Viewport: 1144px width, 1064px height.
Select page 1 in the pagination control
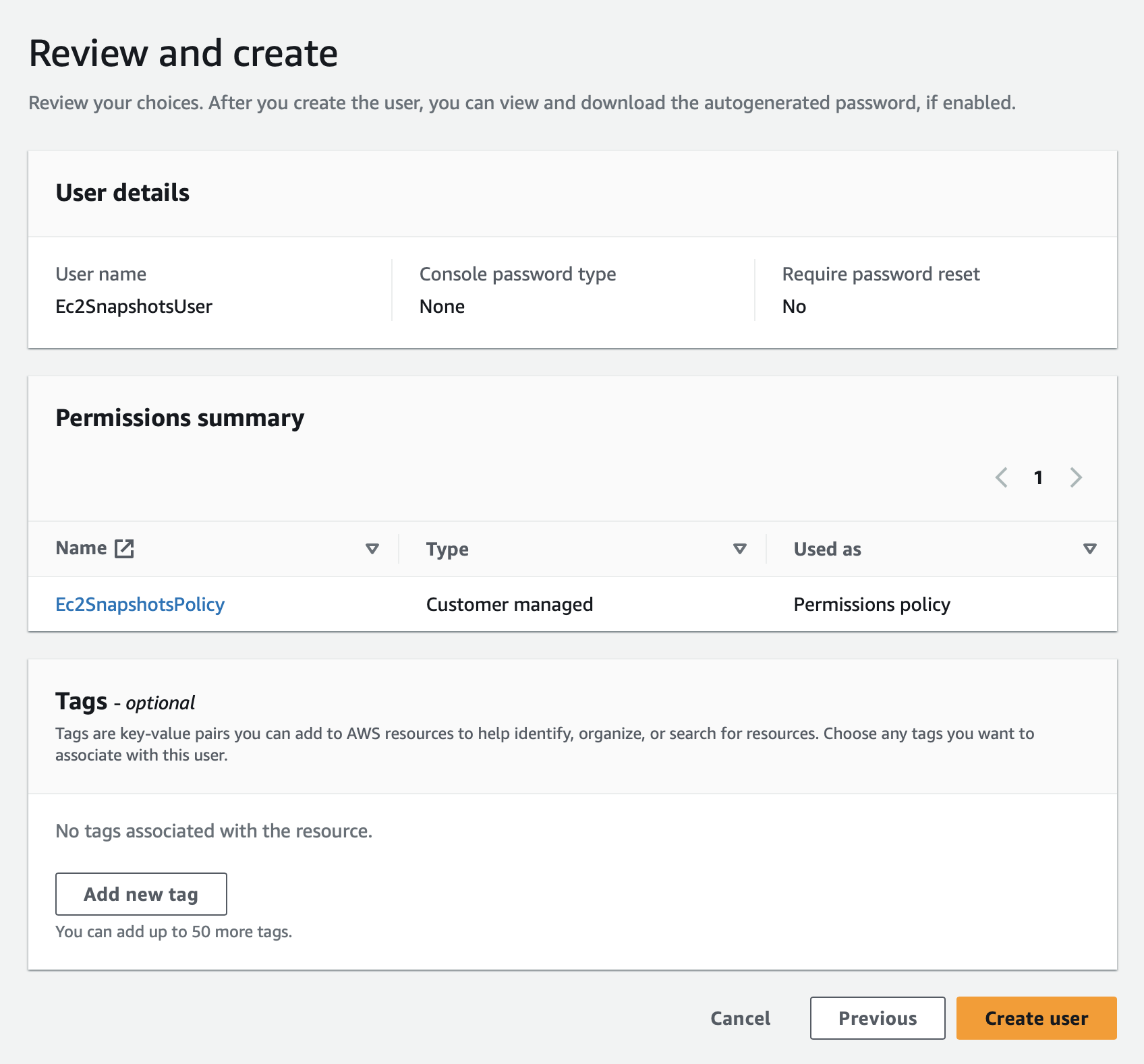coord(1038,477)
